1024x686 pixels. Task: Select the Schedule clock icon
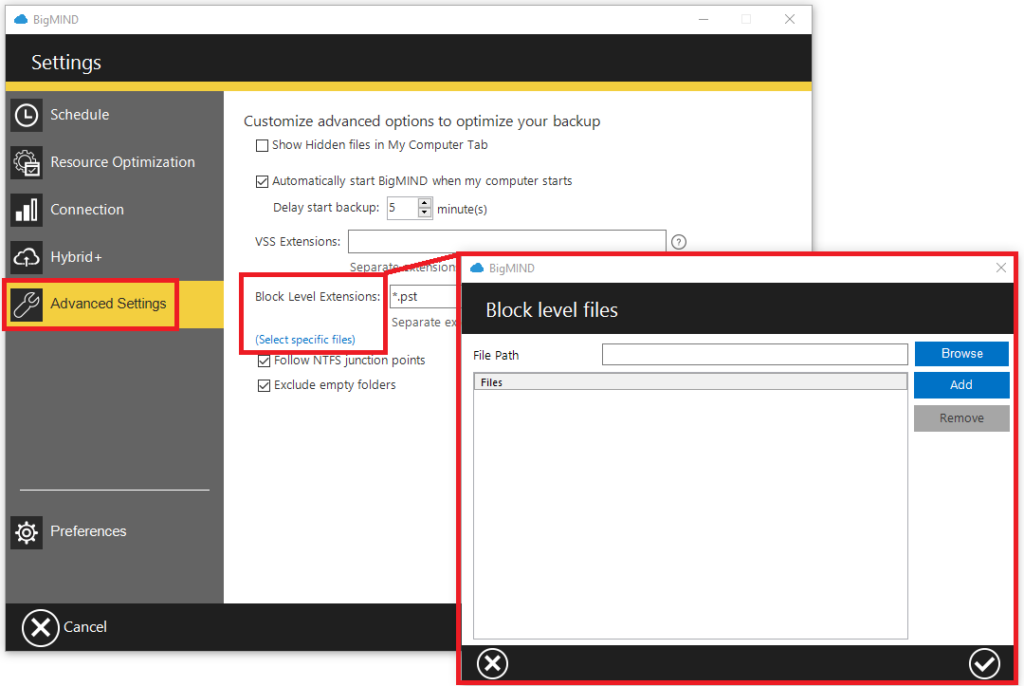tap(27, 116)
